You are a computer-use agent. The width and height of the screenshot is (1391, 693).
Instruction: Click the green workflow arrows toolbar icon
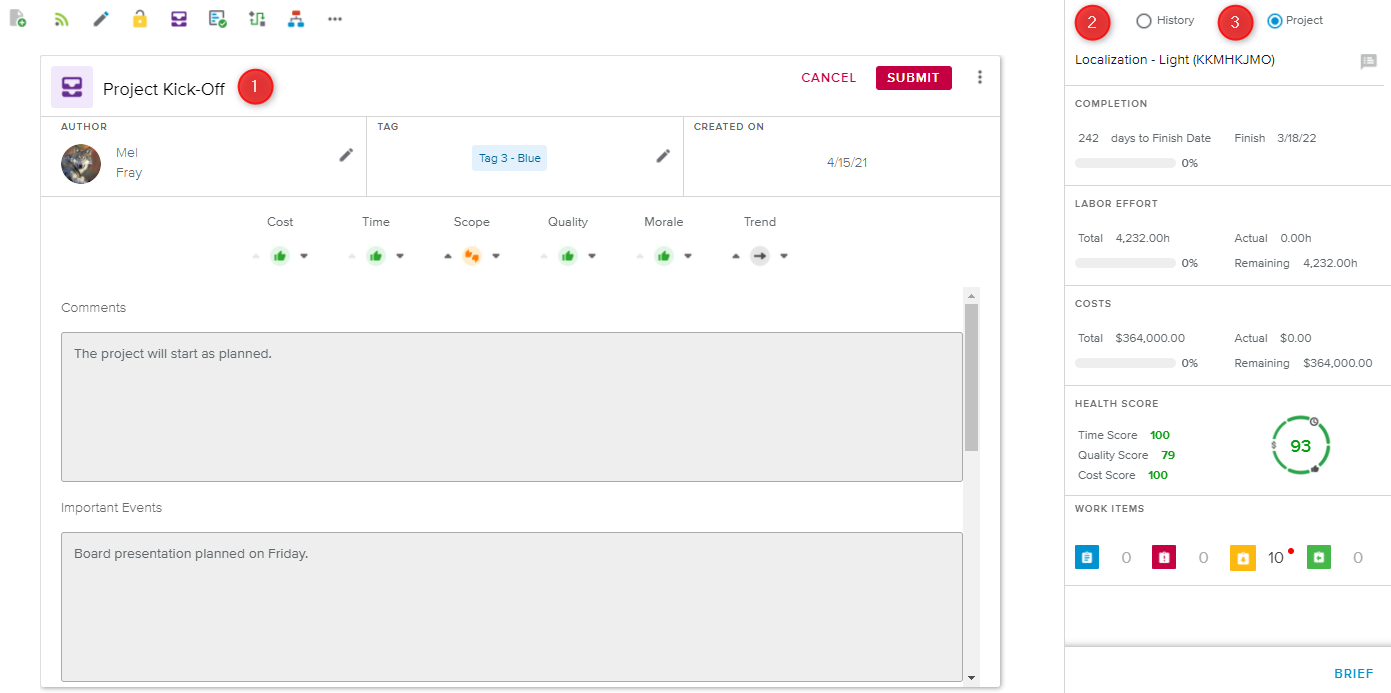tap(257, 19)
